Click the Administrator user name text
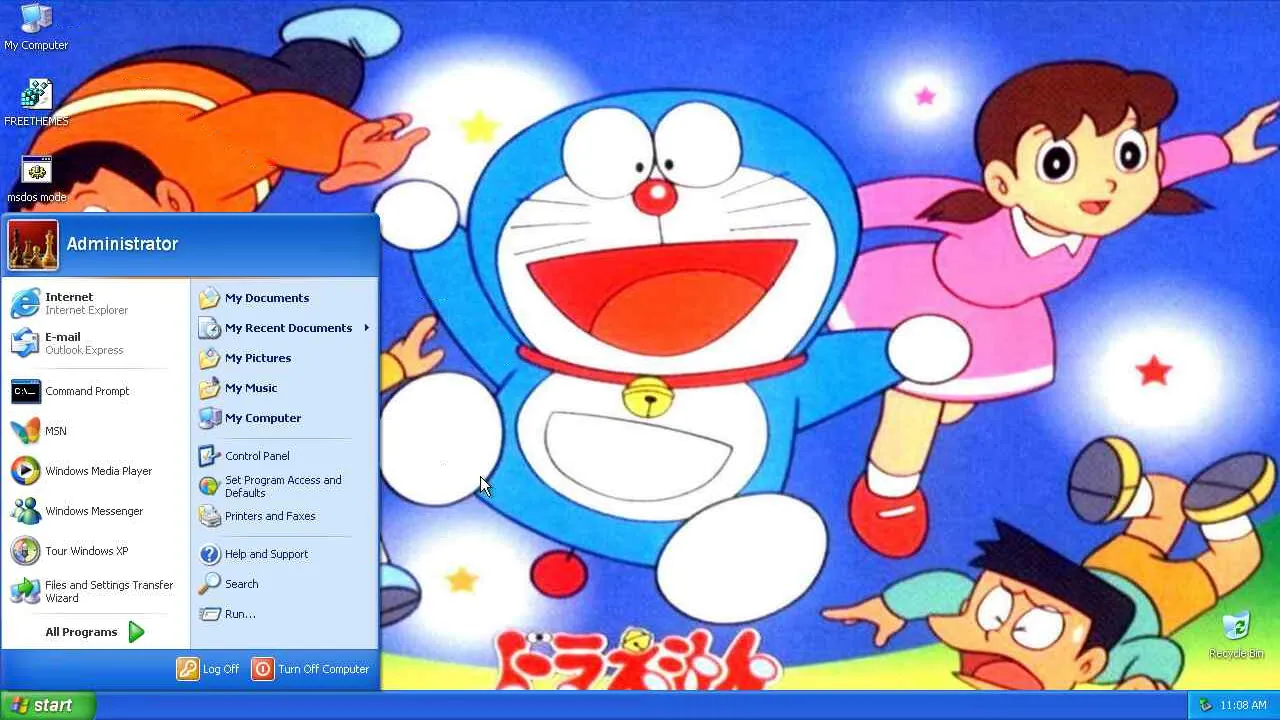Viewport: 1280px width, 720px height. click(x=122, y=244)
